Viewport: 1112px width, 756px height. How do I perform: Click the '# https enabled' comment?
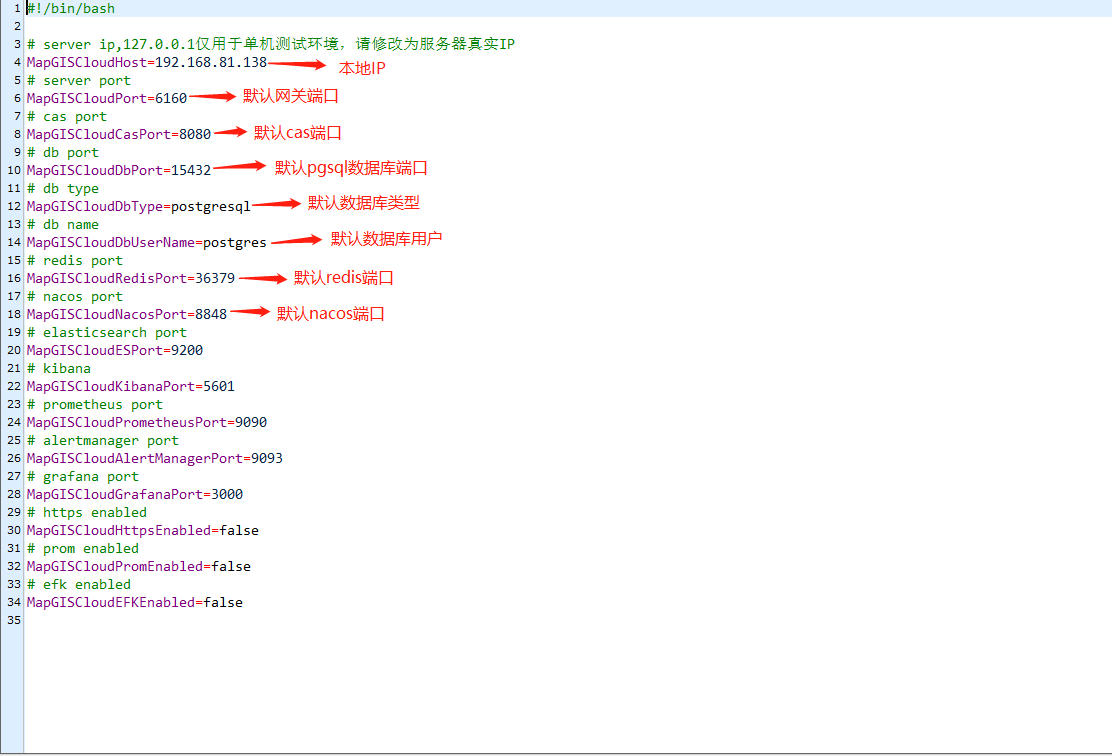(x=87, y=512)
